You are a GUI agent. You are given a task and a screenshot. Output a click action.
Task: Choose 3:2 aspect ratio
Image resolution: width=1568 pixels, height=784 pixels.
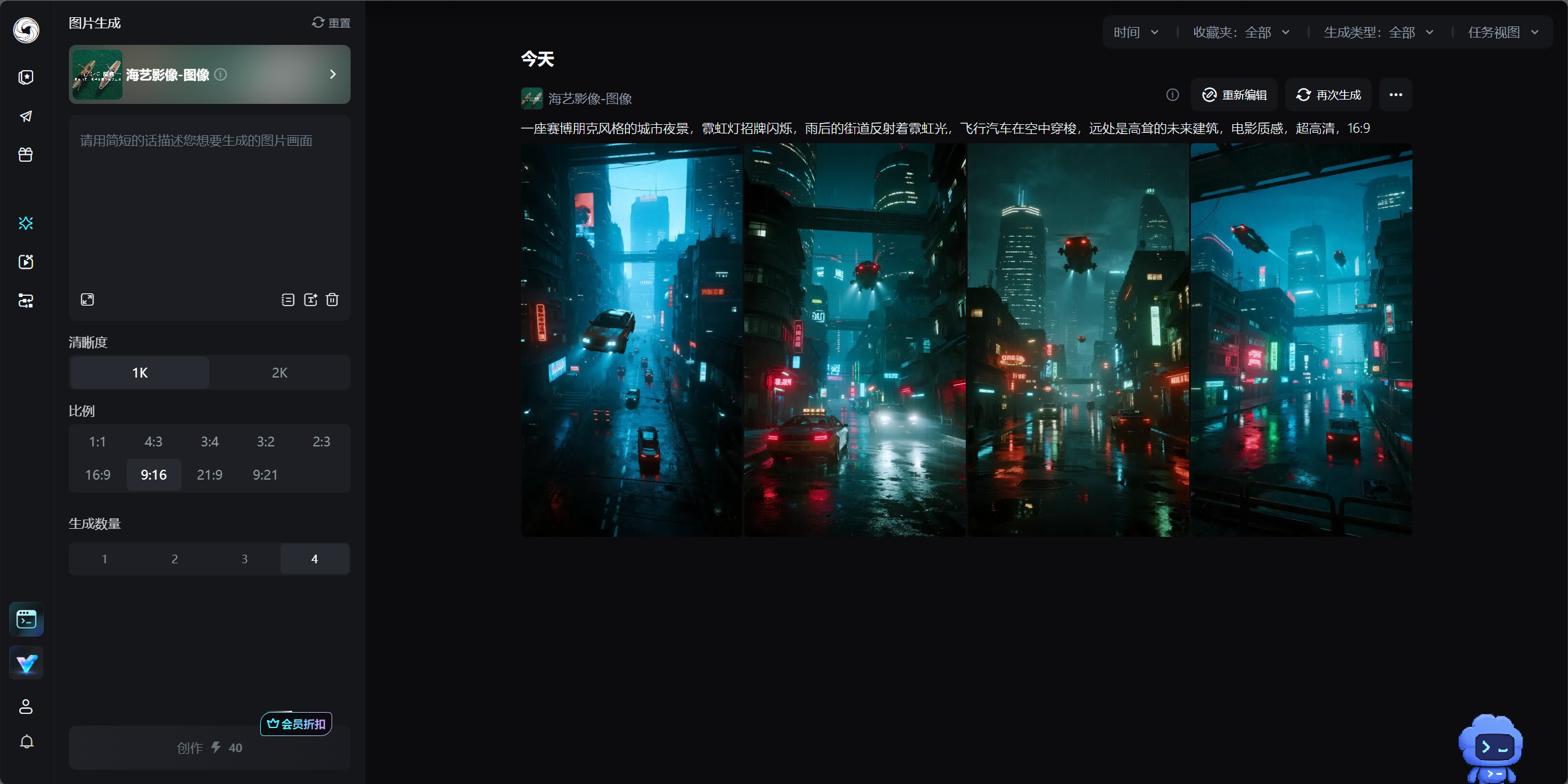click(266, 441)
